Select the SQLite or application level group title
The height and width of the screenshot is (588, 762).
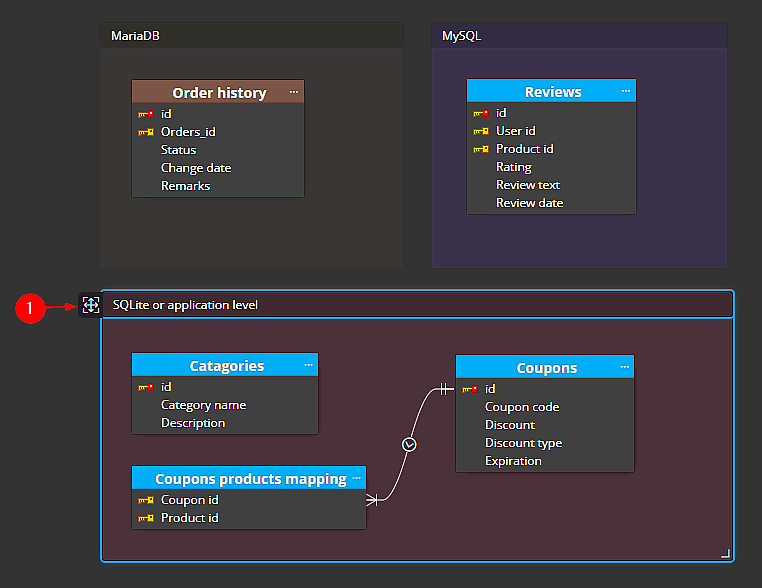[x=185, y=305]
